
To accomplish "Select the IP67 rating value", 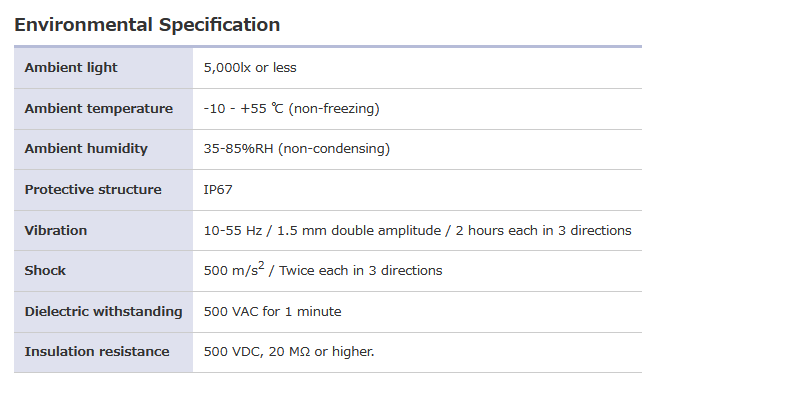I will [x=219, y=190].
